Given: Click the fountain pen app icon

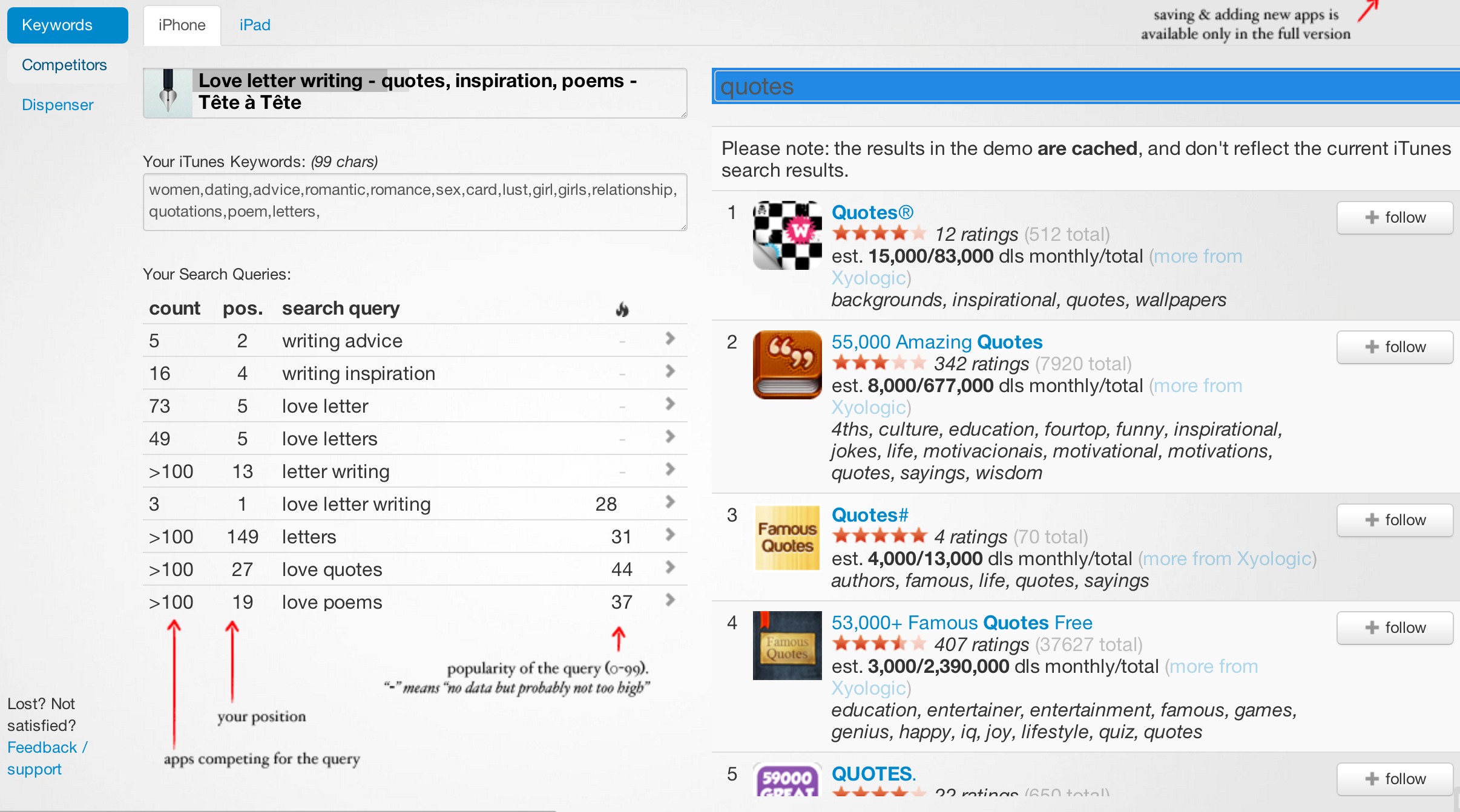Looking at the screenshot, I should (168, 93).
